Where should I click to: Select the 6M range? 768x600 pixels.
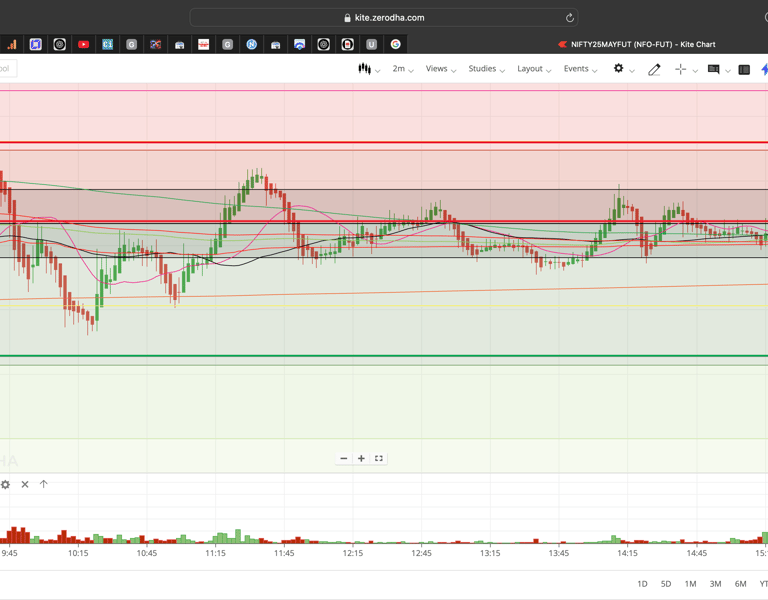[x=740, y=584]
